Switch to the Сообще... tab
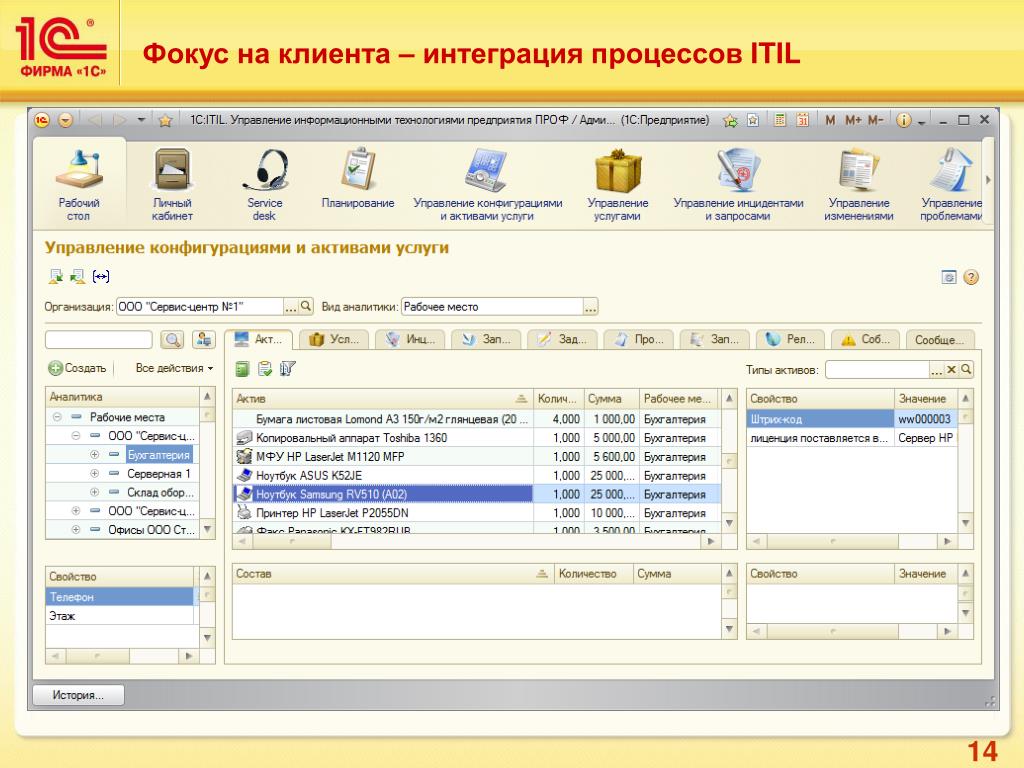Image resolution: width=1024 pixels, height=768 pixels. tap(940, 340)
